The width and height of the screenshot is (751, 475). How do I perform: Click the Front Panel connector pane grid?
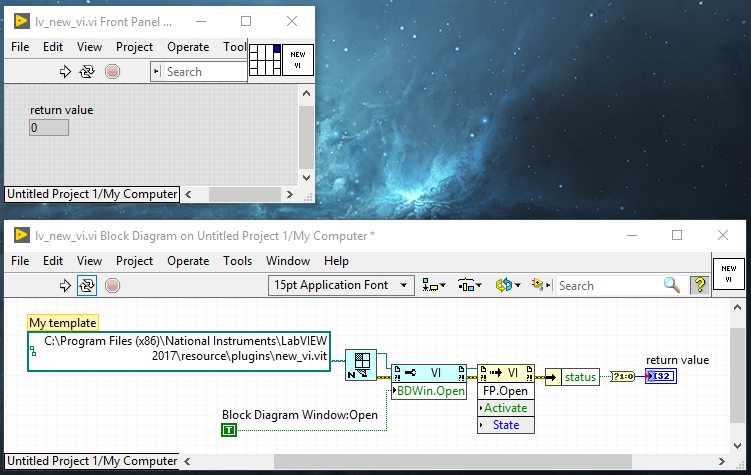pos(263,59)
